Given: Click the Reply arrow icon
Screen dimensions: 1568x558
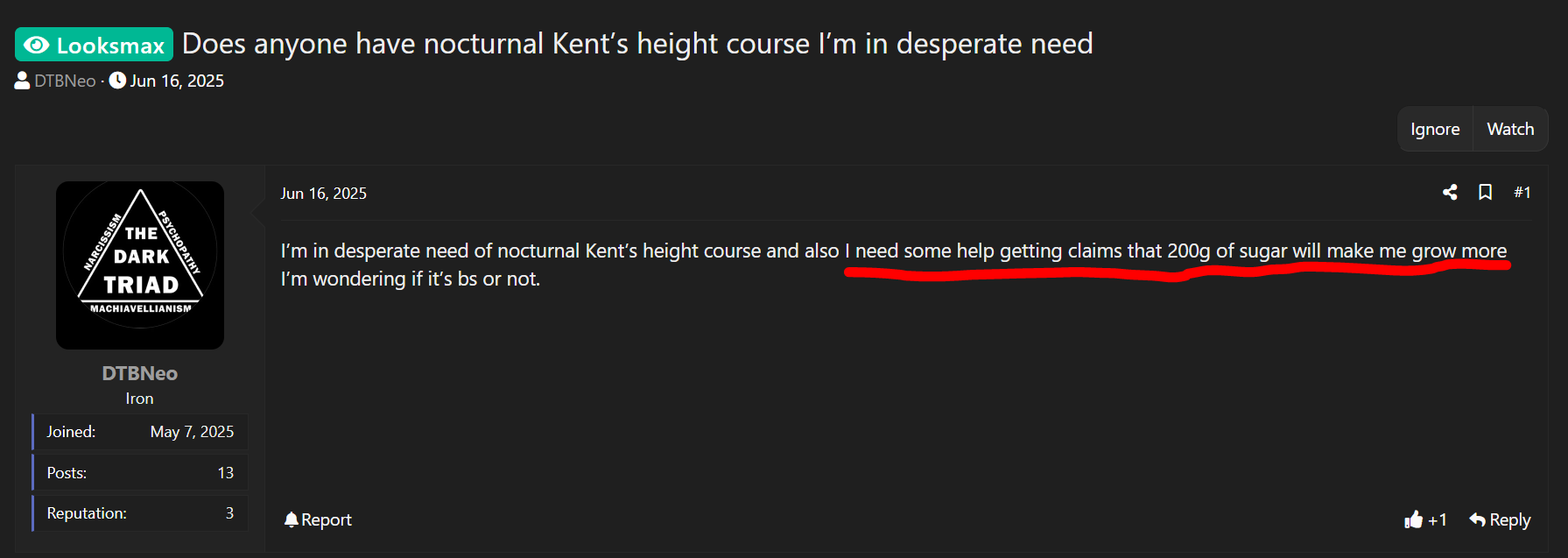Looking at the screenshot, I should pos(1478,519).
